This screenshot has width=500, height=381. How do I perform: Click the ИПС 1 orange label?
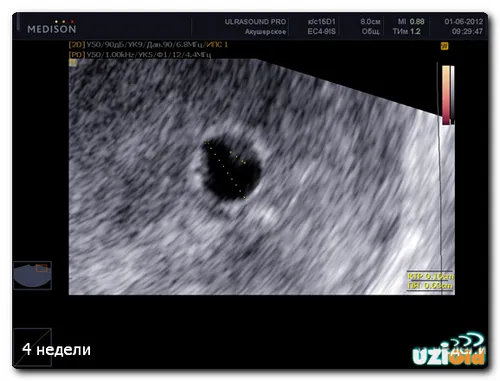tap(217, 45)
